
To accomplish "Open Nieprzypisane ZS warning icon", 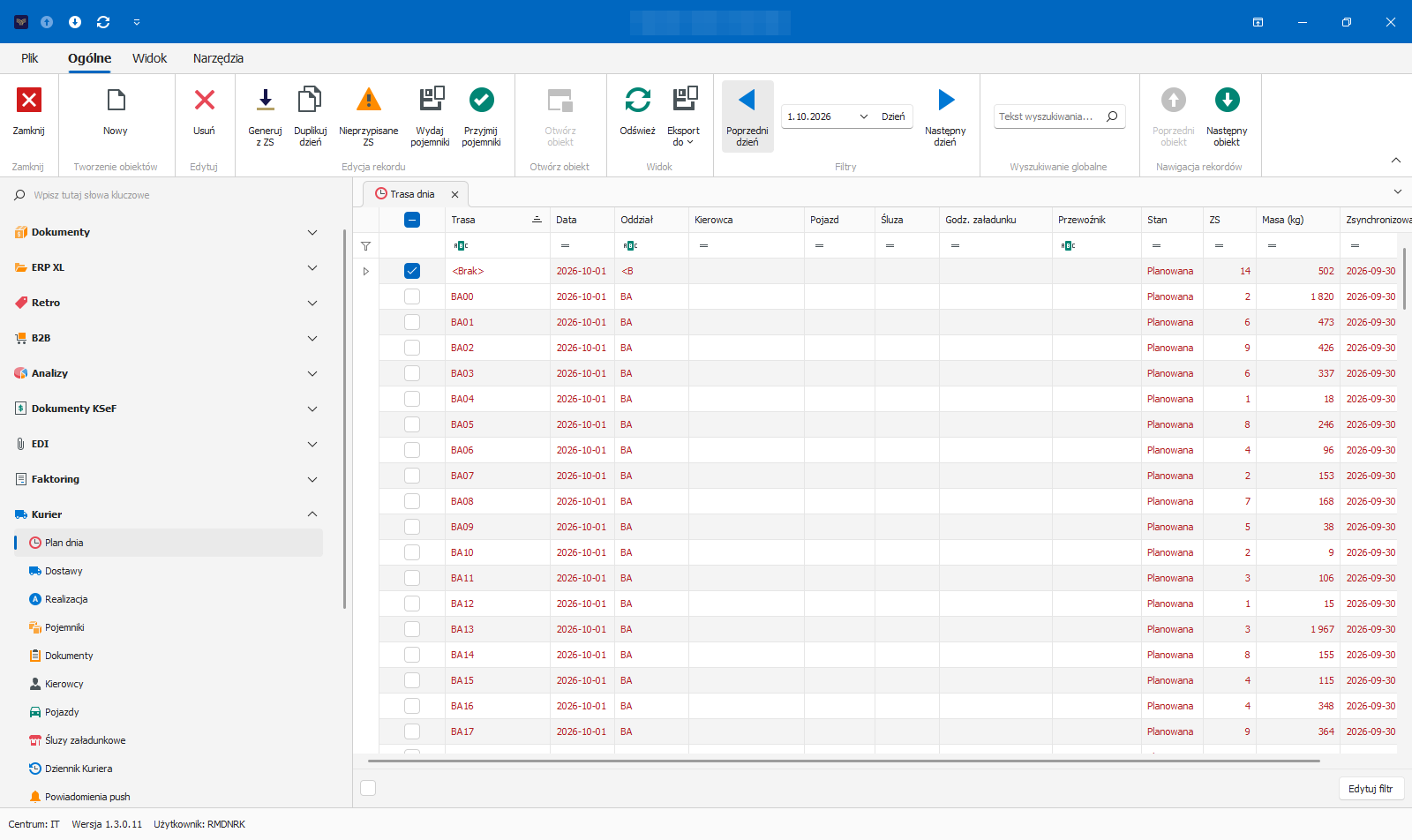I will [x=369, y=100].
